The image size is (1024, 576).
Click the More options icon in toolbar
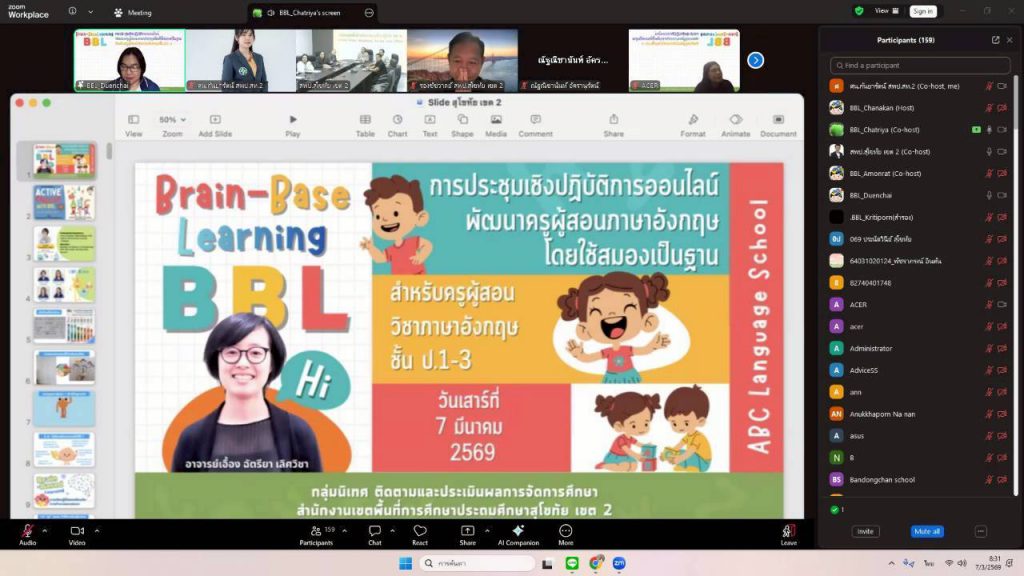pyautogui.click(x=566, y=531)
